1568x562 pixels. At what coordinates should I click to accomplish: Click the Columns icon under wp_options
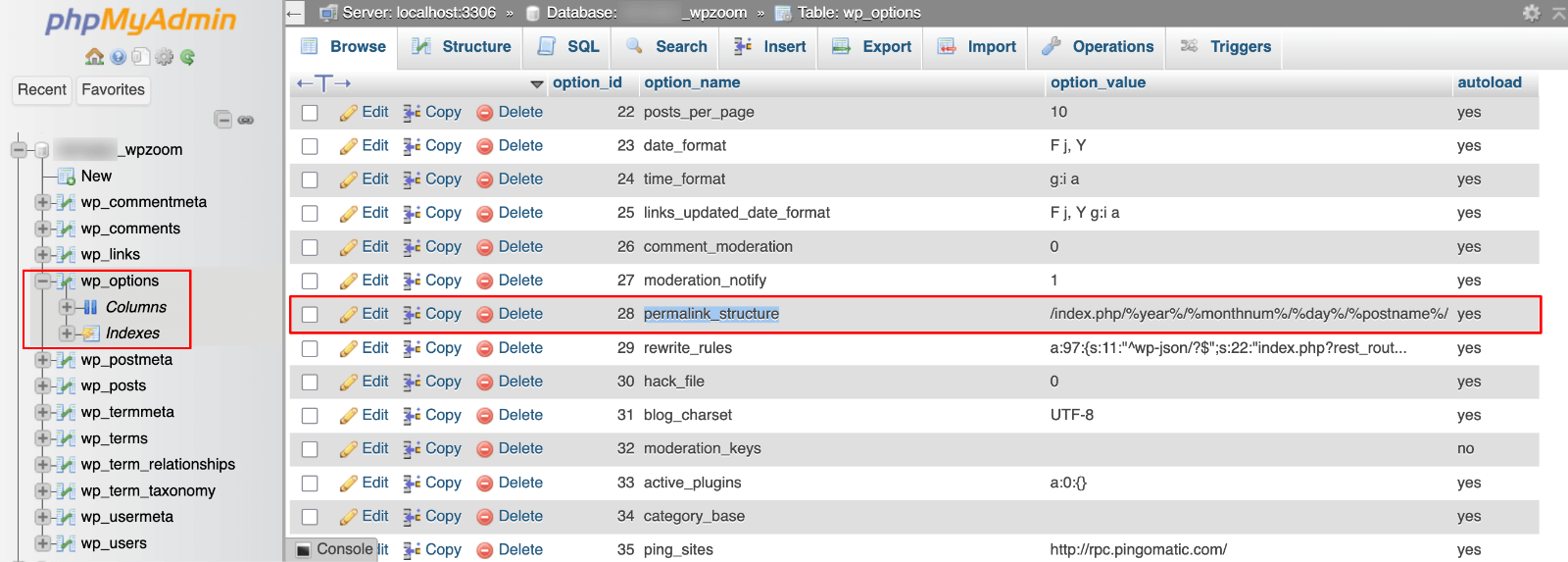[x=90, y=307]
